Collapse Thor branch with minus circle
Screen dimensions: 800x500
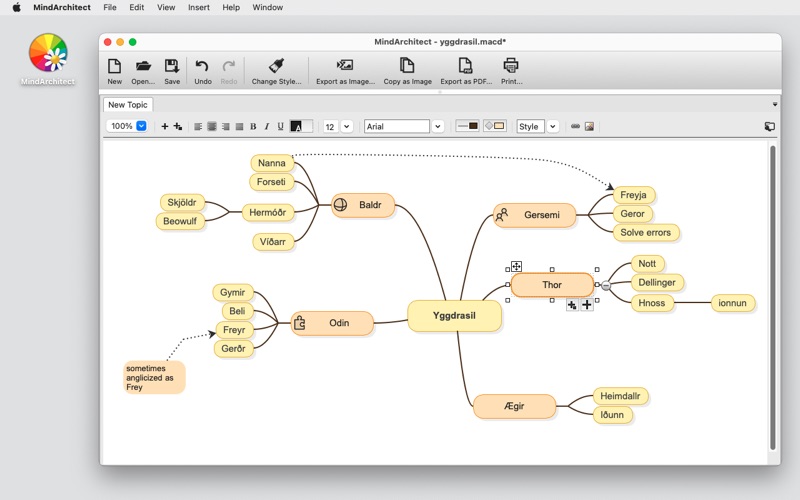[x=606, y=285]
